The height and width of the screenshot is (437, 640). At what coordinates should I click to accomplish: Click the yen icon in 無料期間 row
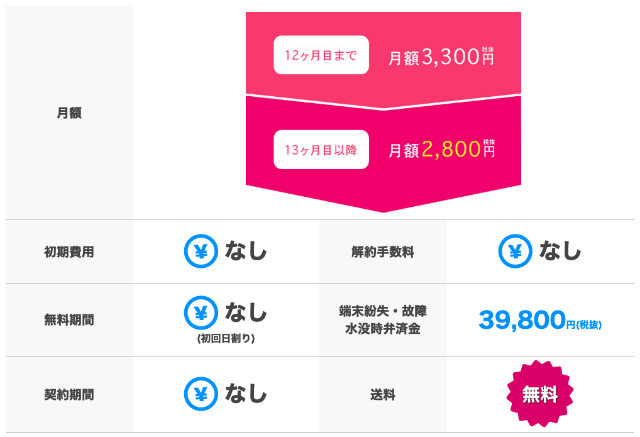click(x=200, y=313)
